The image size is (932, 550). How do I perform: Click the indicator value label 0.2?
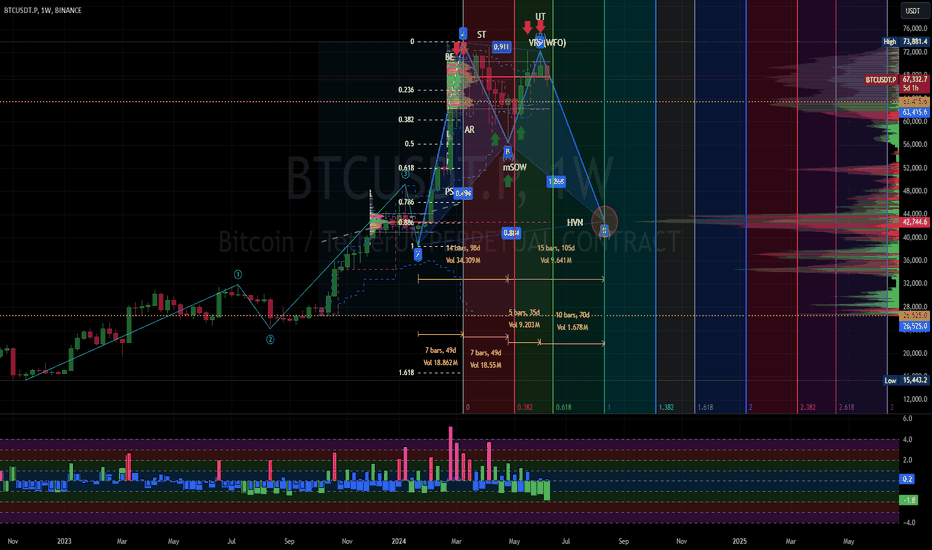[907, 479]
